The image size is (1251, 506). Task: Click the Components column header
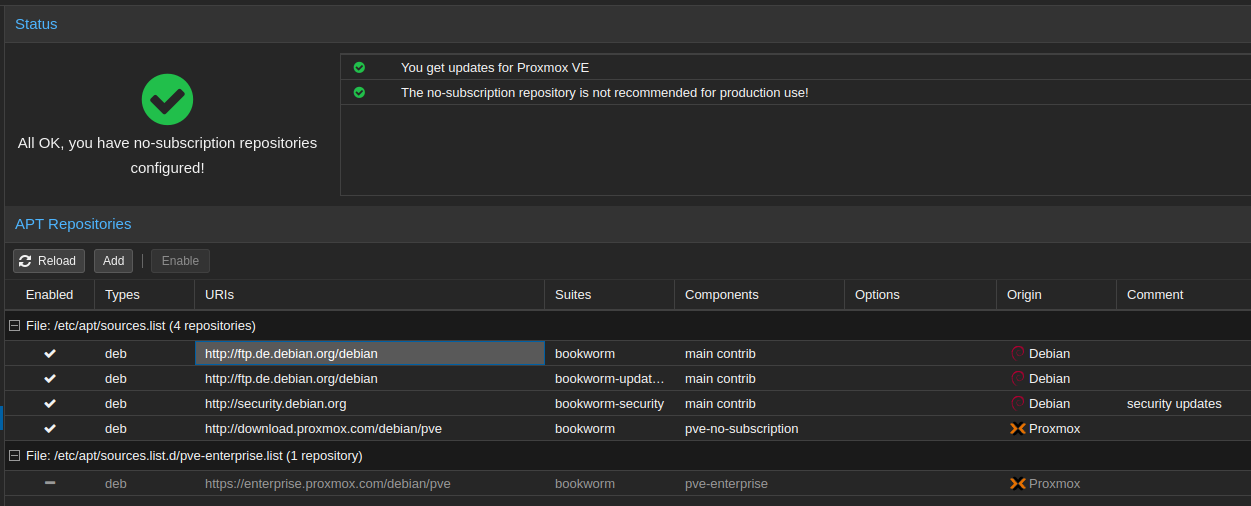721,295
